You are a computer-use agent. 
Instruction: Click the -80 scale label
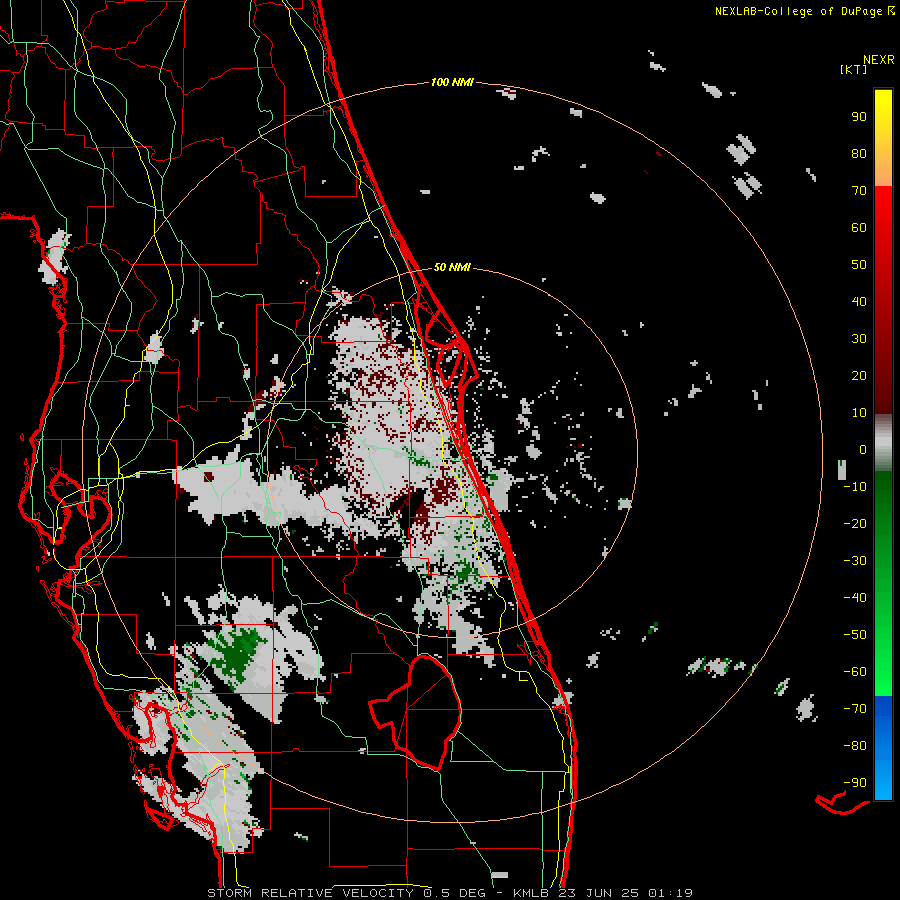855,746
